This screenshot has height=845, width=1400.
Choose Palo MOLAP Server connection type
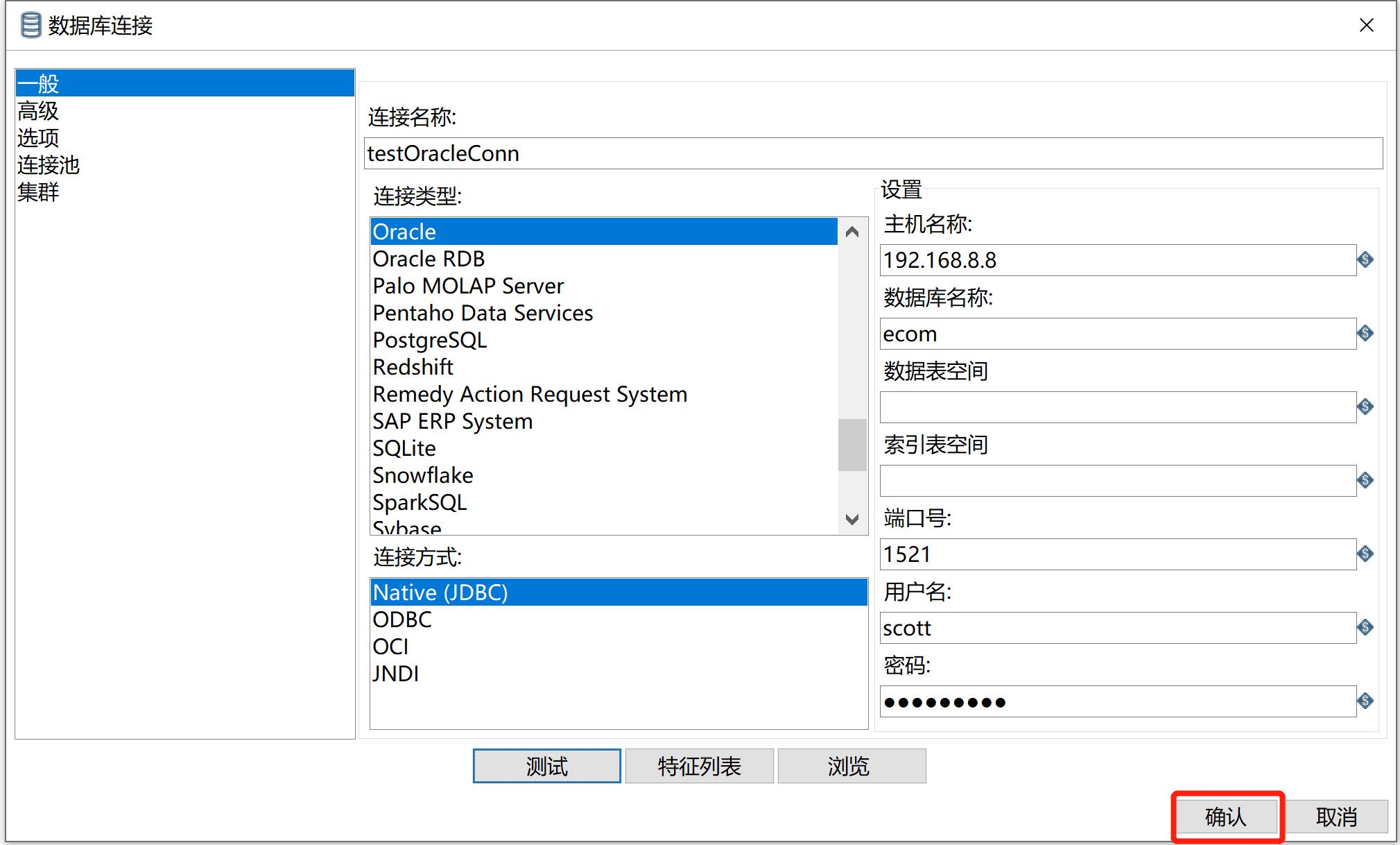[604, 286]
